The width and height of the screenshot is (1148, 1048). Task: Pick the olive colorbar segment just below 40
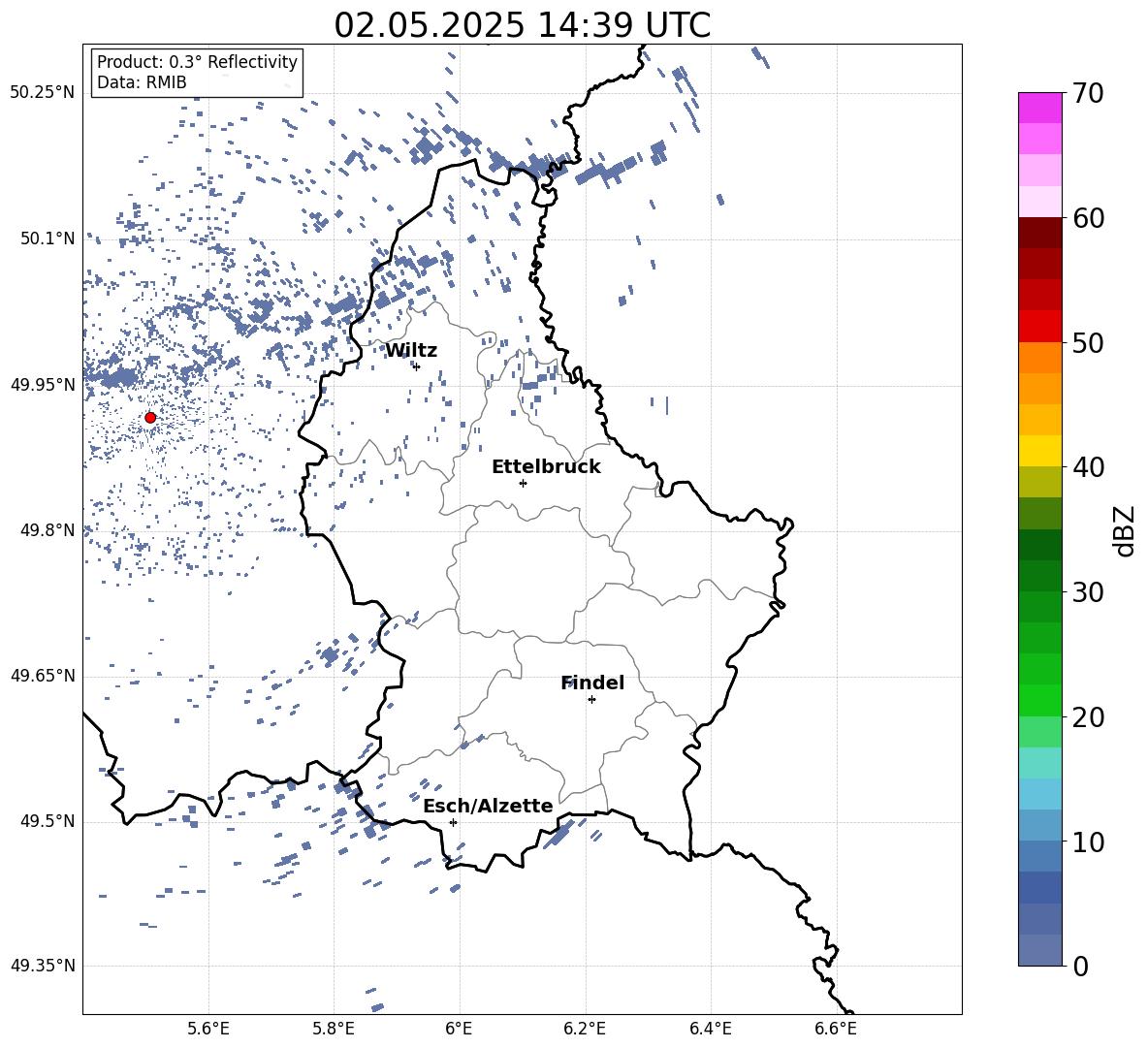1040,482
